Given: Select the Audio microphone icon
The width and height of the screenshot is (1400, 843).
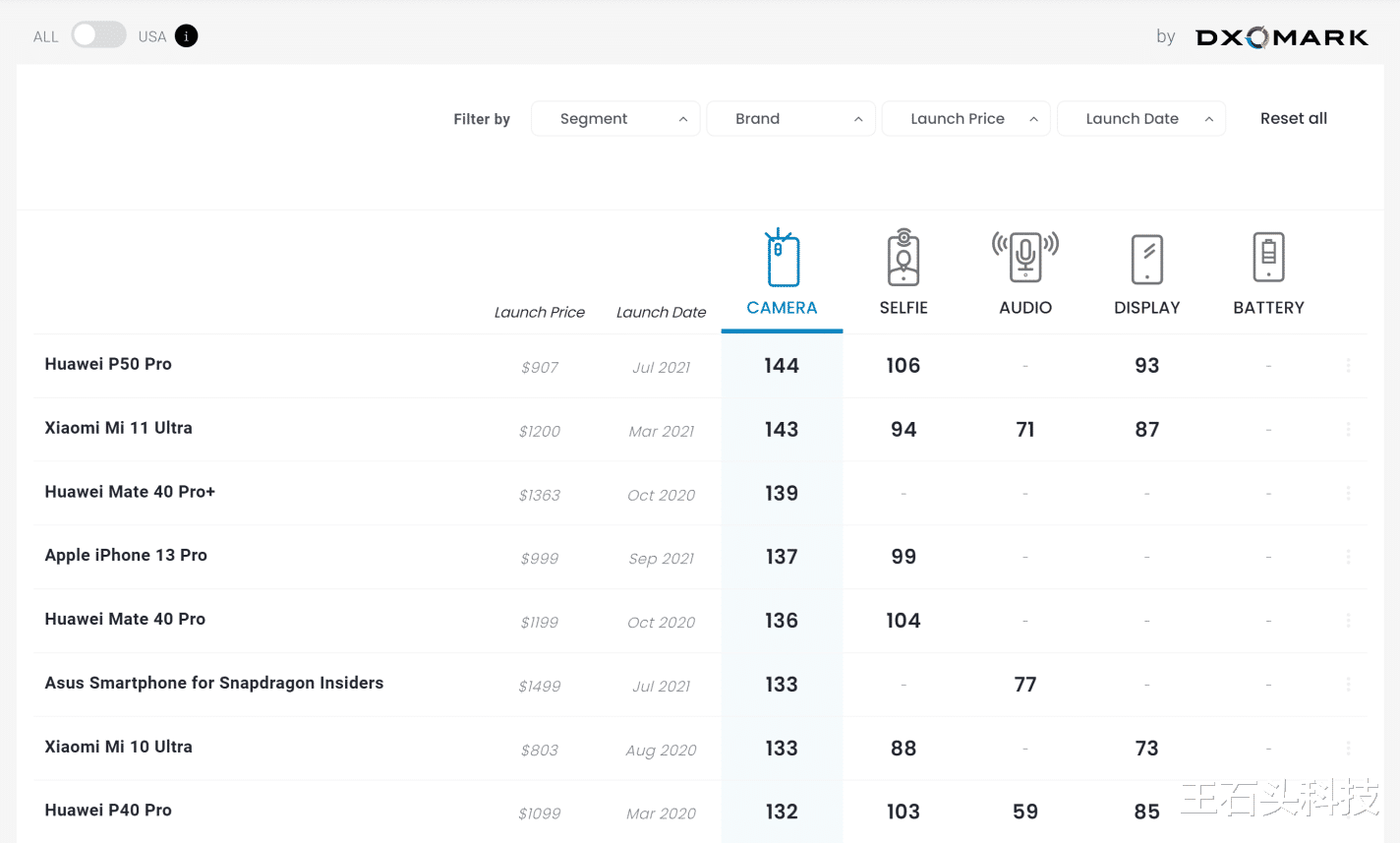Looking at the screenshot, I should tap(1025, 257).
